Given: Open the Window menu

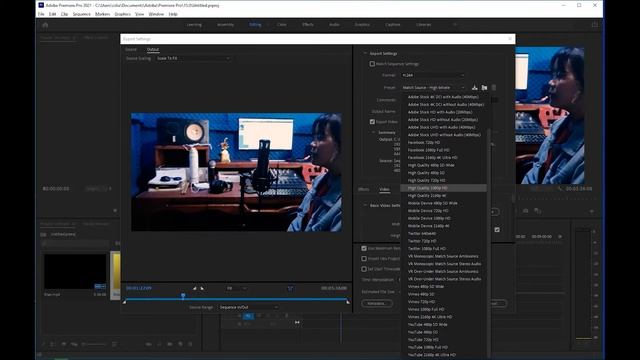Looking at the screenshot, I should pyautogui.click(x=156, y=14).
